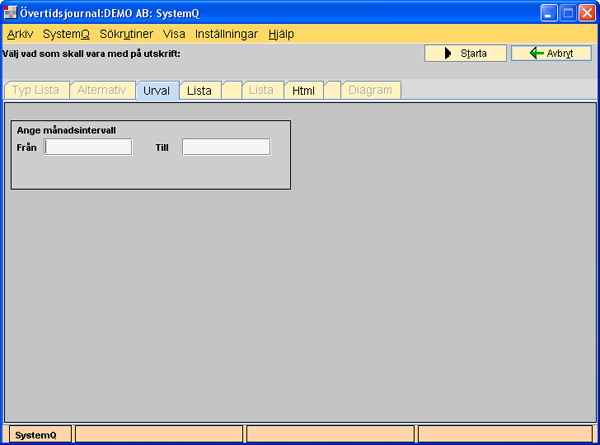Switch to the Diagram tab
600x445 pixels.
pos(372,90)
